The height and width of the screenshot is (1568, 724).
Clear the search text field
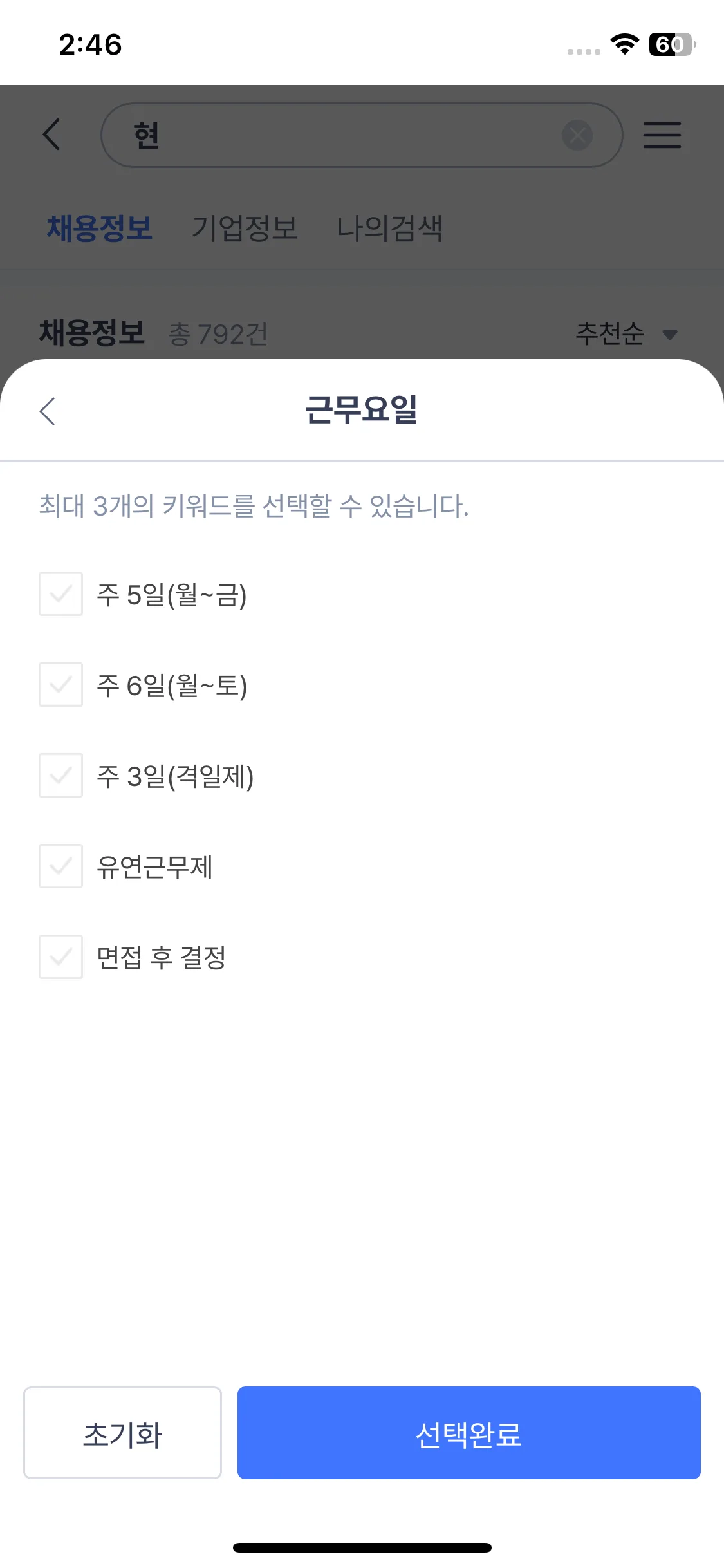tap(577, 135)
